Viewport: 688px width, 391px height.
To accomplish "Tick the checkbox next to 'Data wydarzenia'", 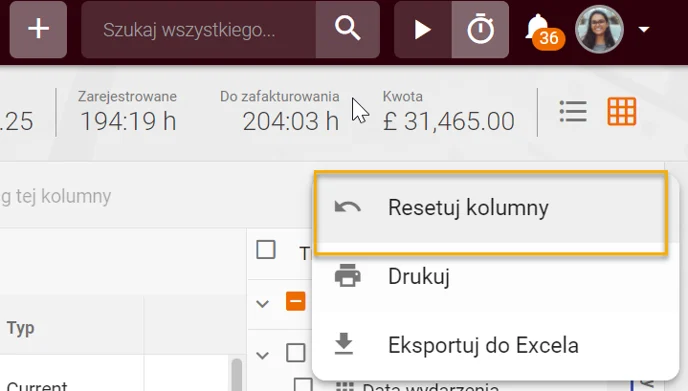I will pyautogui.click(x=303, y=385).
